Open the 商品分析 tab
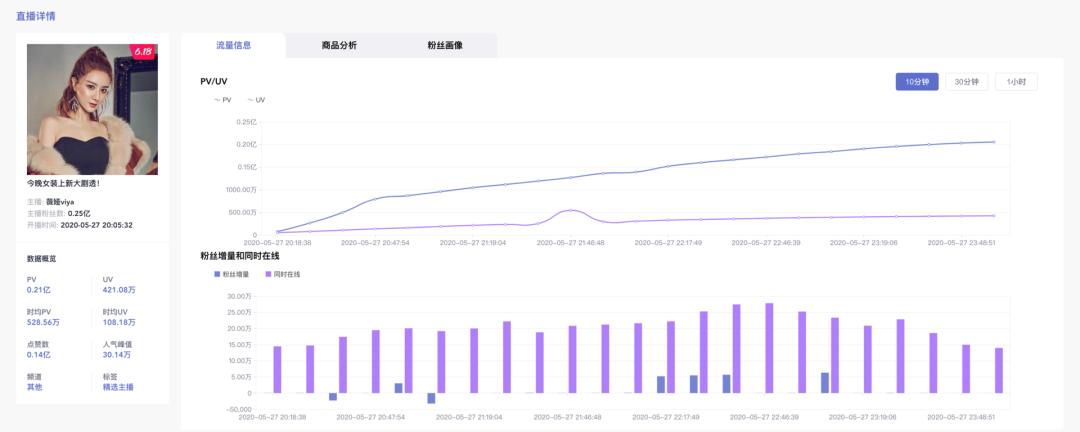The image size is (1080, 432). pos(339,46)
